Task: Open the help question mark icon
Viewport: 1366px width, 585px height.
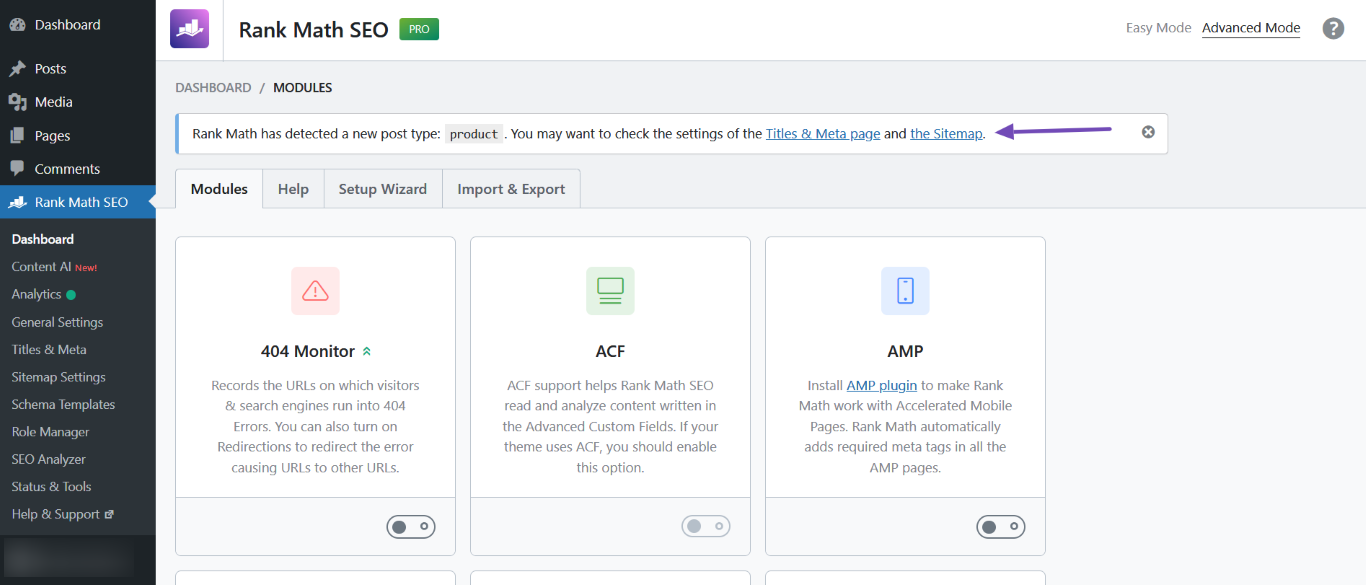Action: pyautogui.click(x=1333, y=28)
